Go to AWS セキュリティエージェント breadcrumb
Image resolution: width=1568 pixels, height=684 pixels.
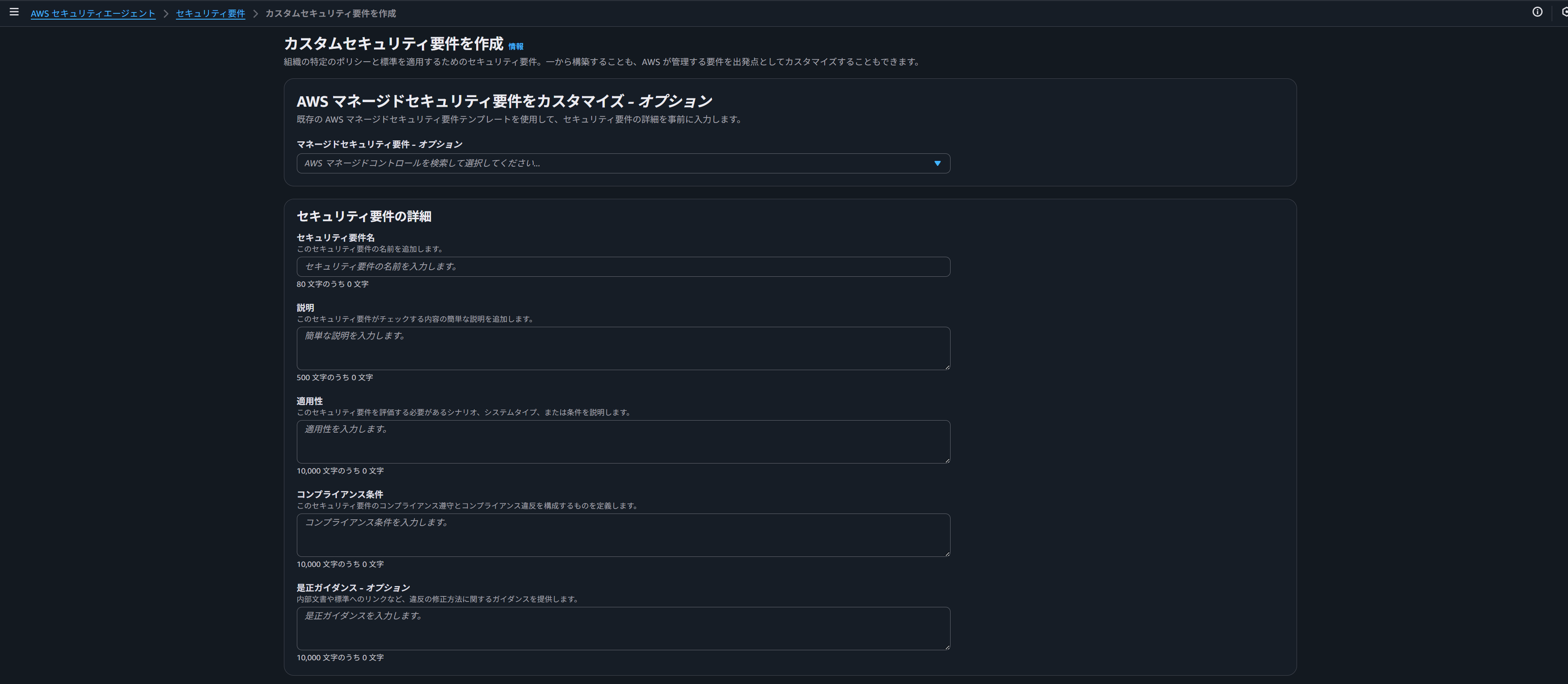pos(93,13)
